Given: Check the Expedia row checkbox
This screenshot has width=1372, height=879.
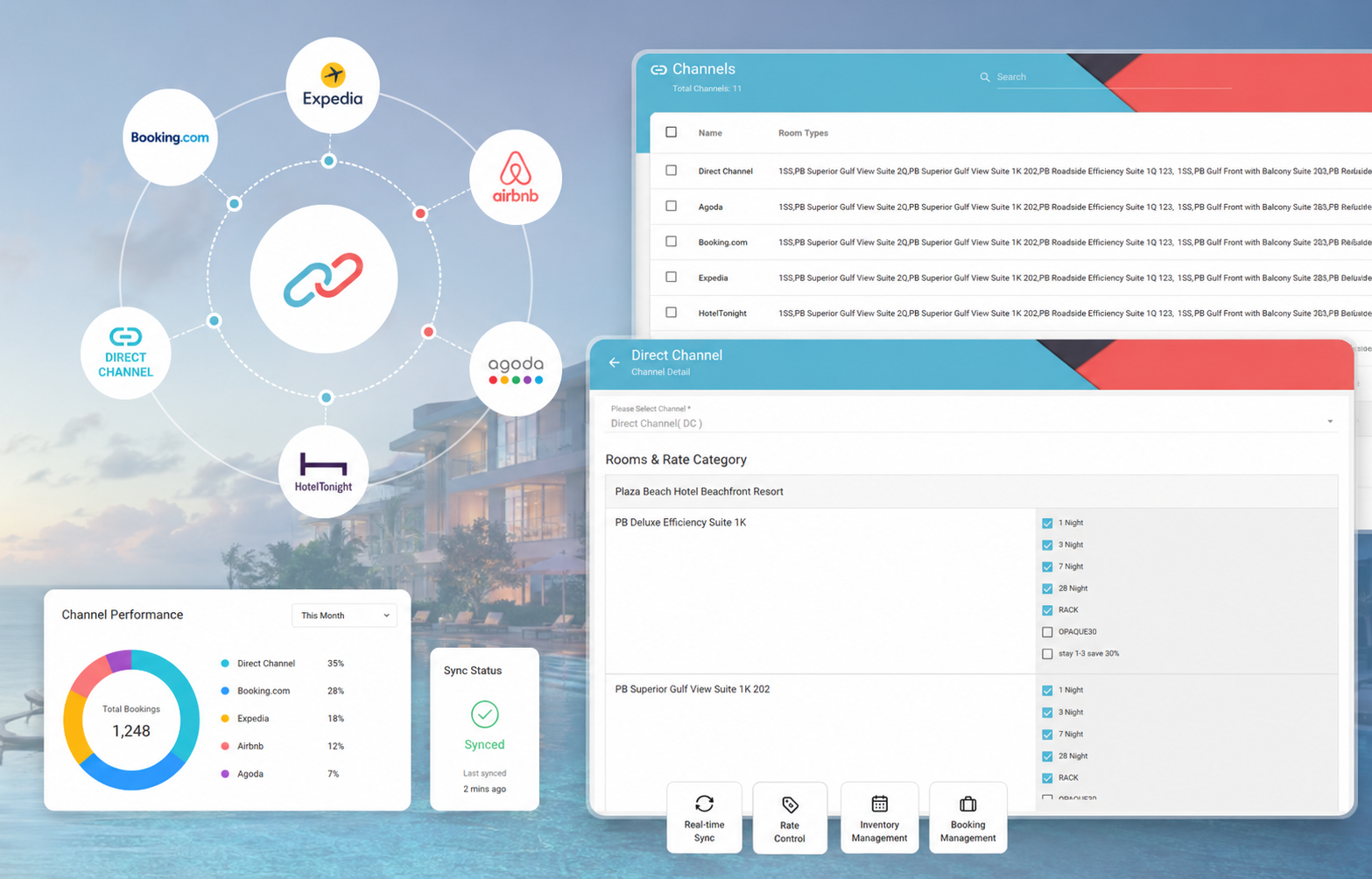Looking at the screenshot, I should 672,278.
